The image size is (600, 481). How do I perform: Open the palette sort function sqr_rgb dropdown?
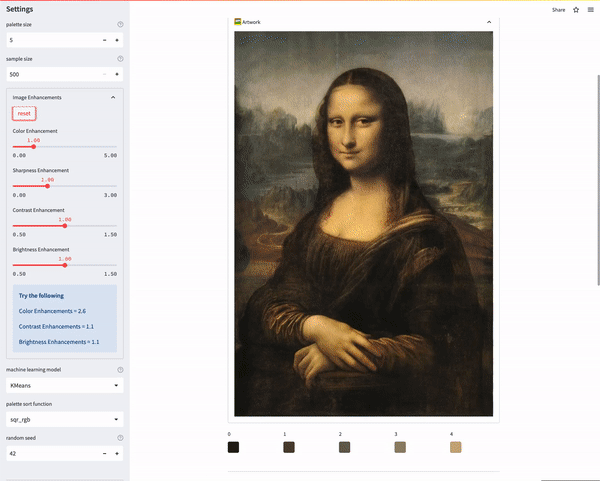(x=65, y=419)
